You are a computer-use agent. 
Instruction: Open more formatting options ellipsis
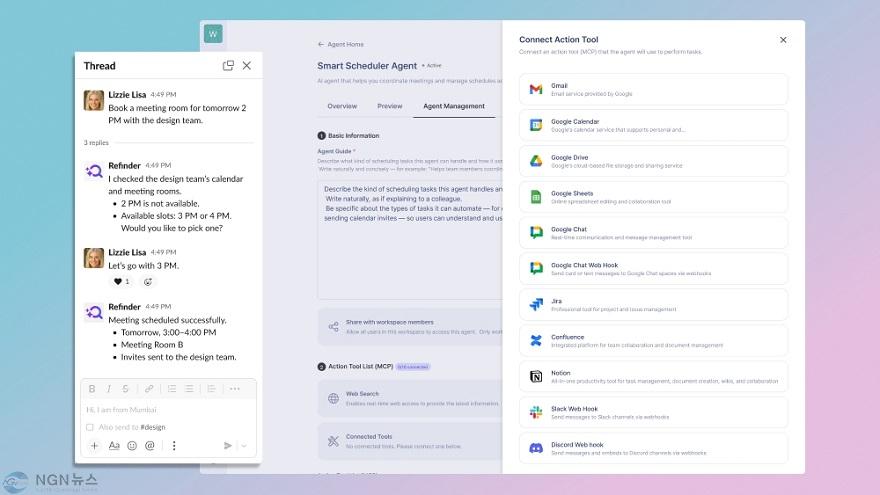click(x=235, y=389)
